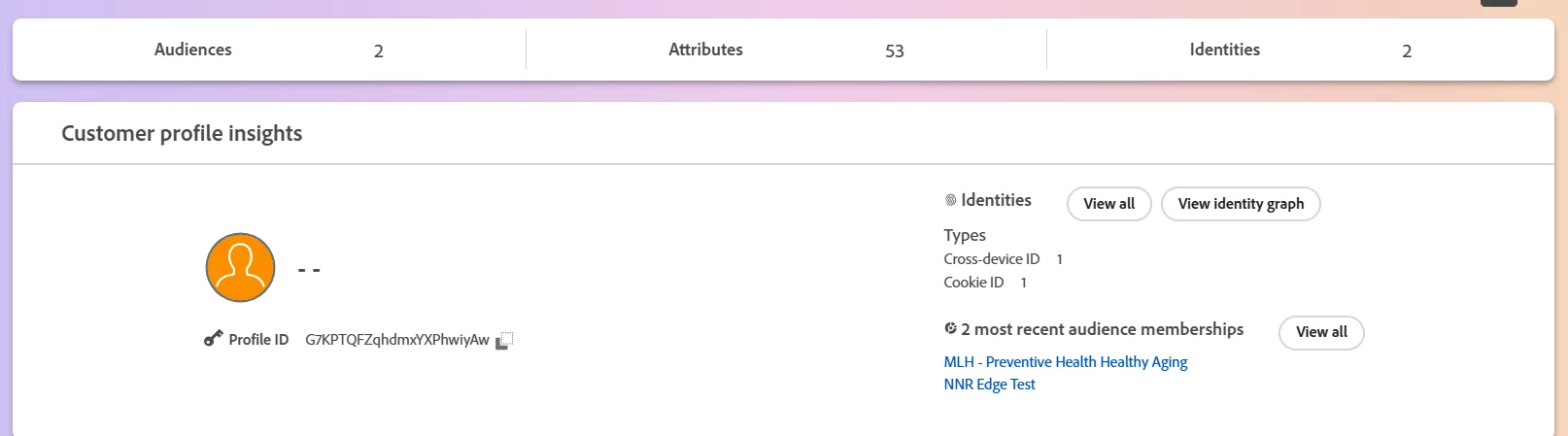Screen dimensions: 1568x436
Task: Copy the Profile ID to clipboard
Action: (504, 341)
